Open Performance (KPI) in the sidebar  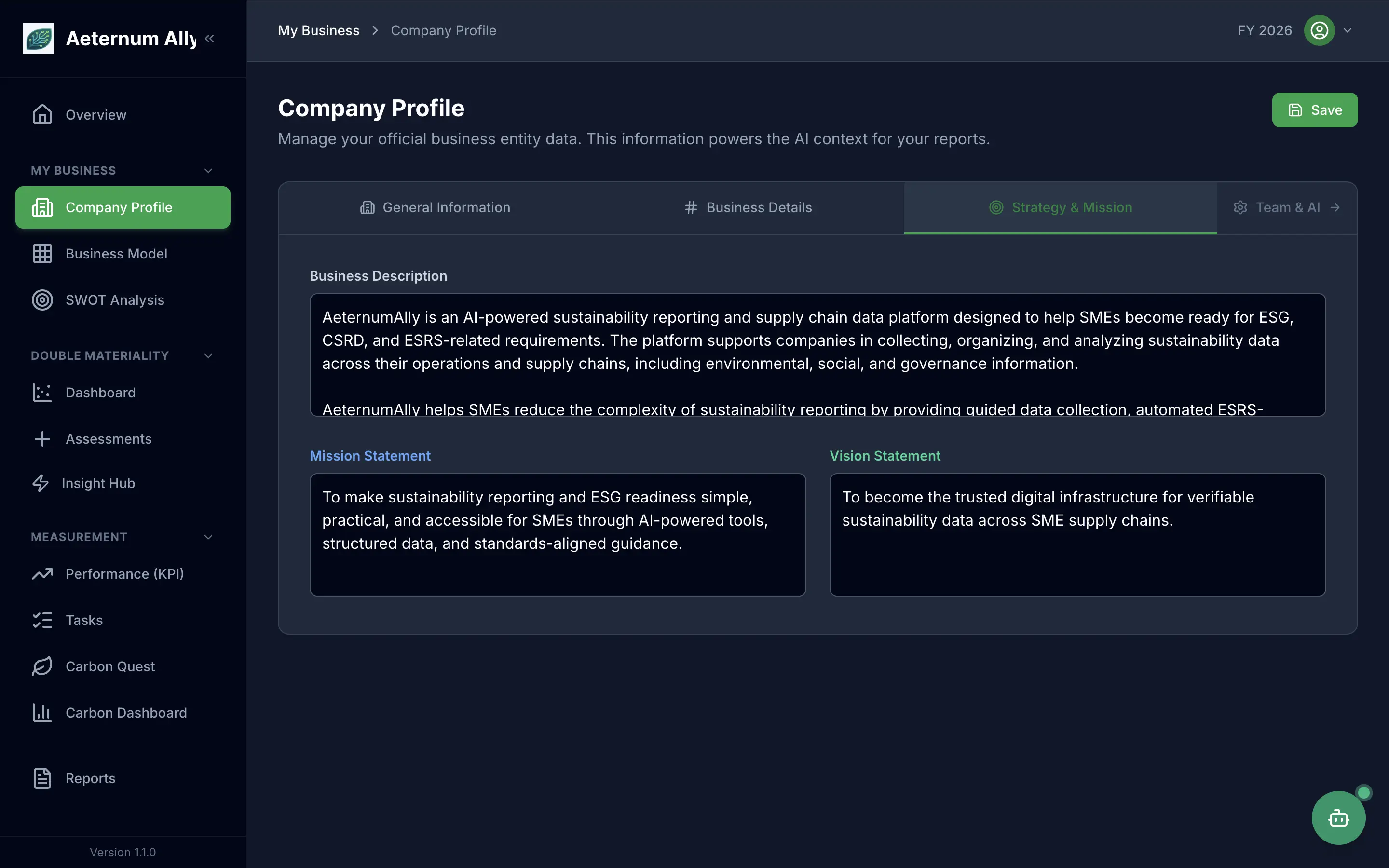click(123, 573)
